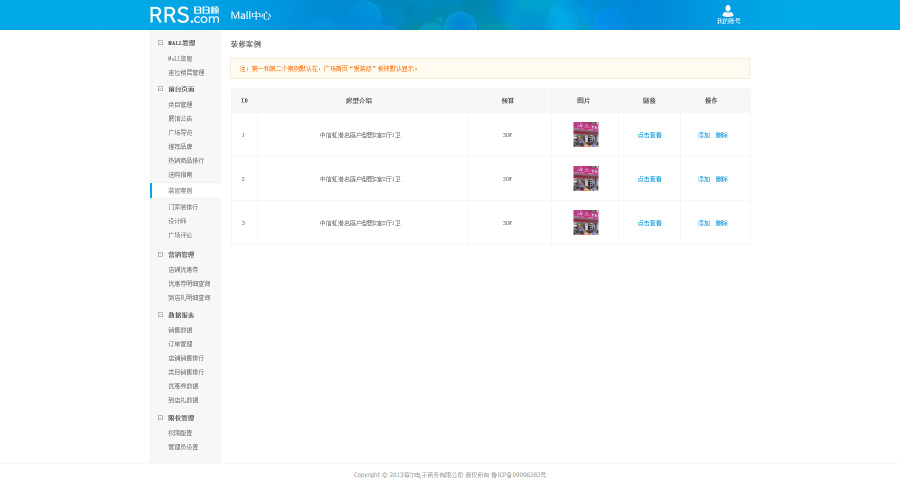The height and width of the screenshot is (498, 900).
Task: Open 类目销售排行 in the sidebar
Action: point(186,372)
